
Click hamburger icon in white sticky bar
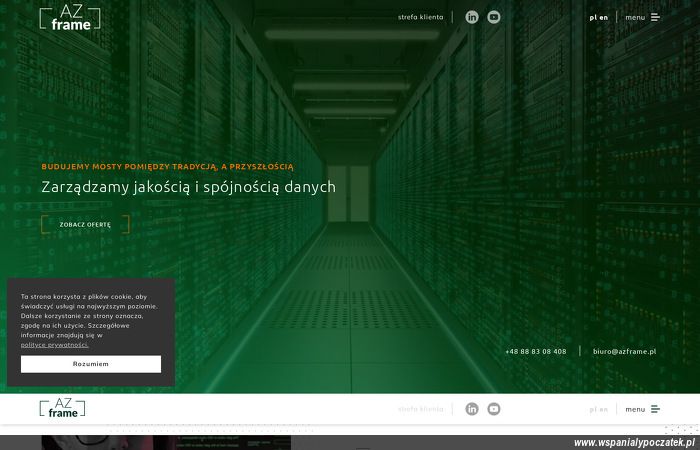(656, 409)
